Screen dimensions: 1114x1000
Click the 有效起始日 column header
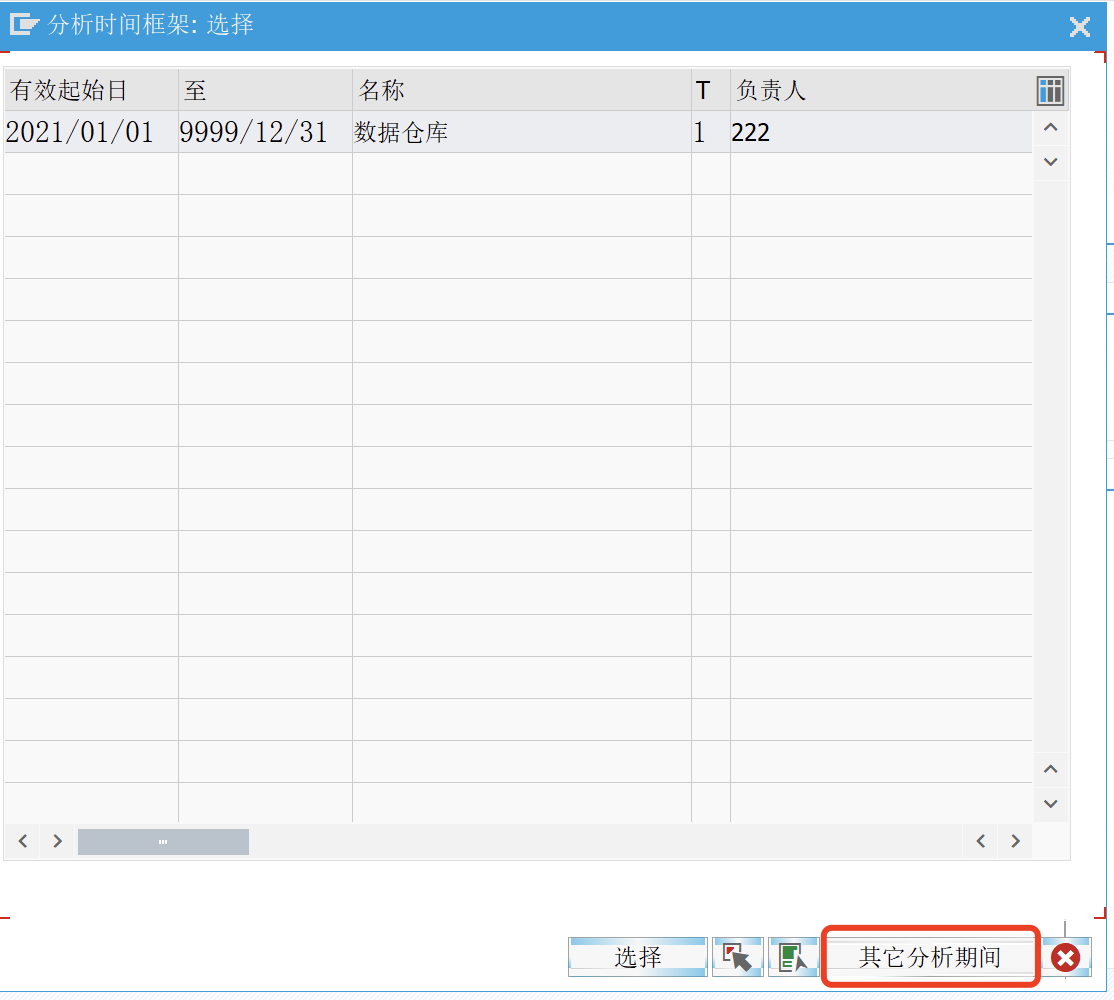60,91
